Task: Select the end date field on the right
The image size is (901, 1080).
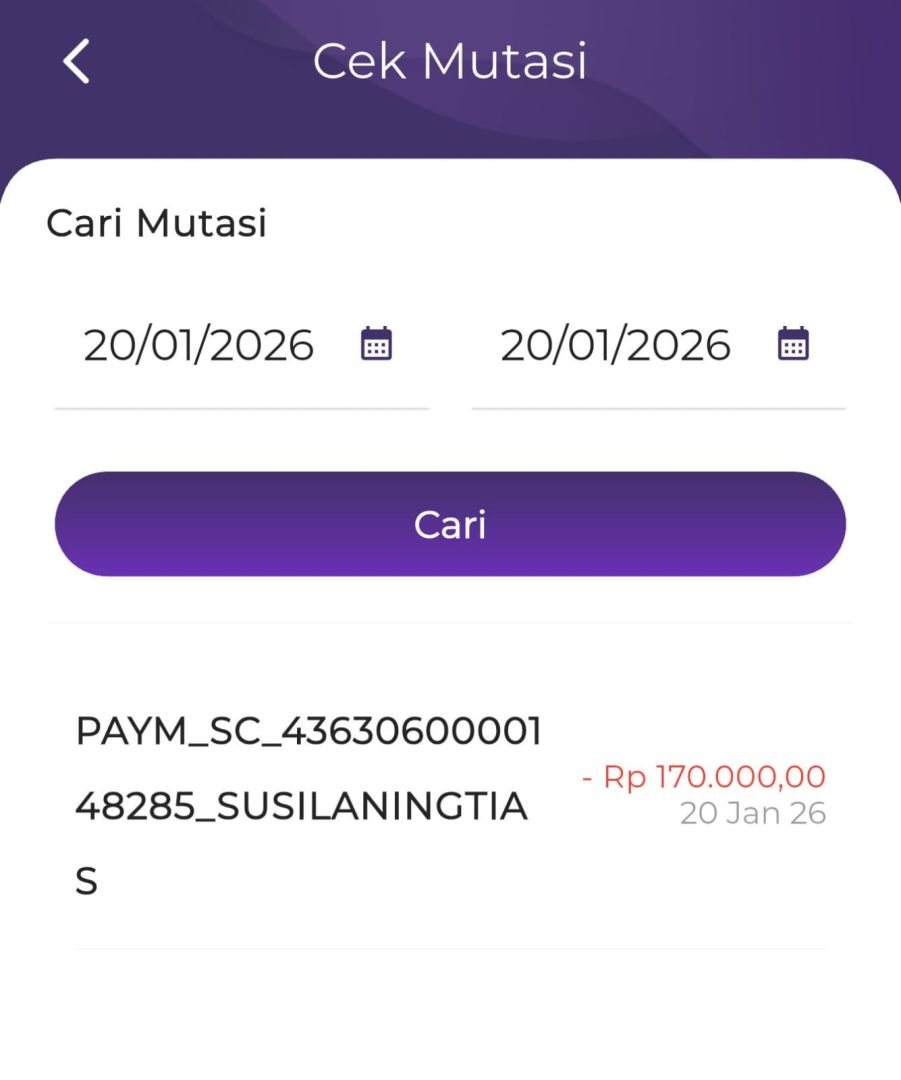Action: tap(615, 346)
